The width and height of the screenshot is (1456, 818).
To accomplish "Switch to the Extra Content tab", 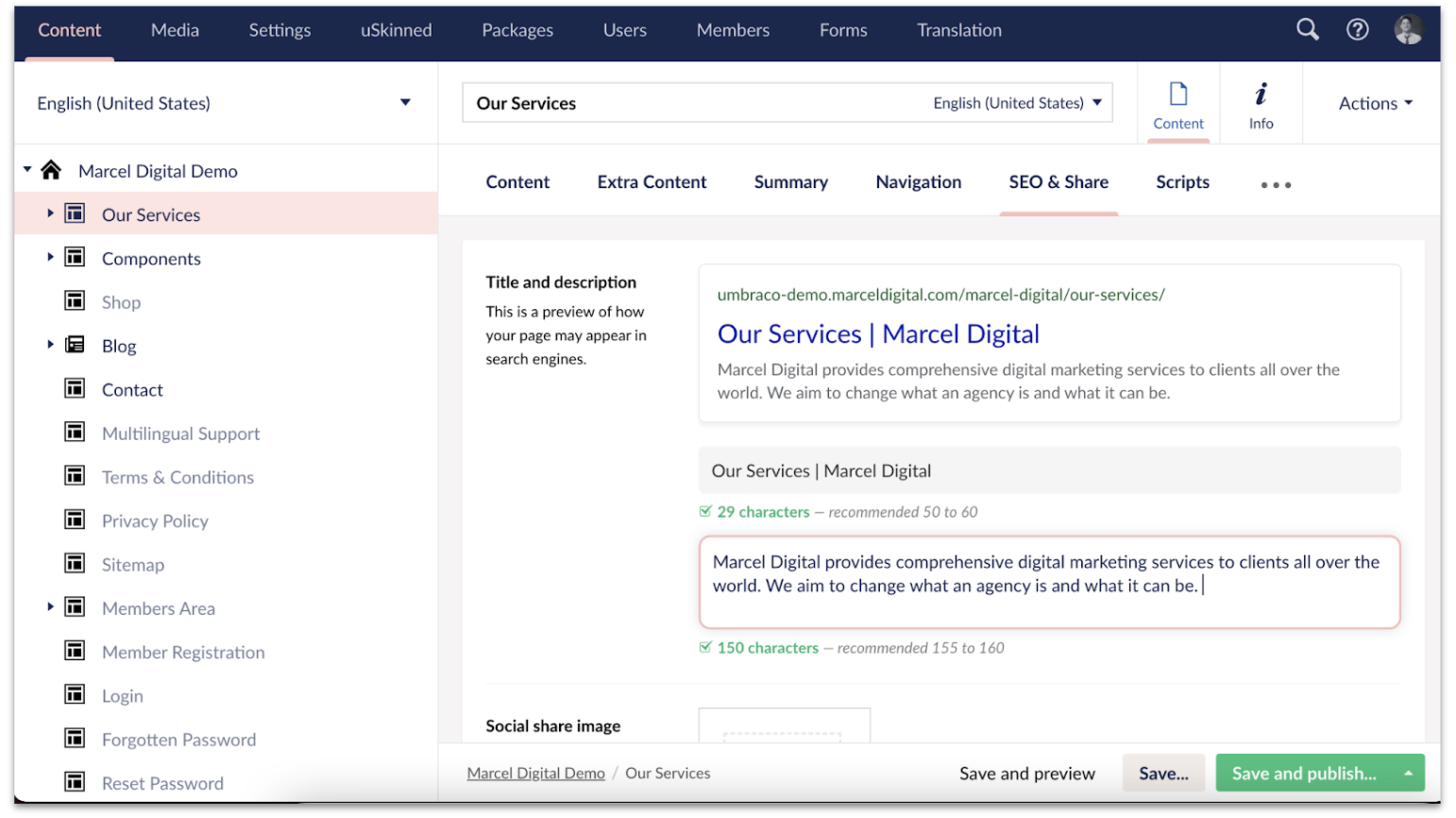I will click(652, 182).
